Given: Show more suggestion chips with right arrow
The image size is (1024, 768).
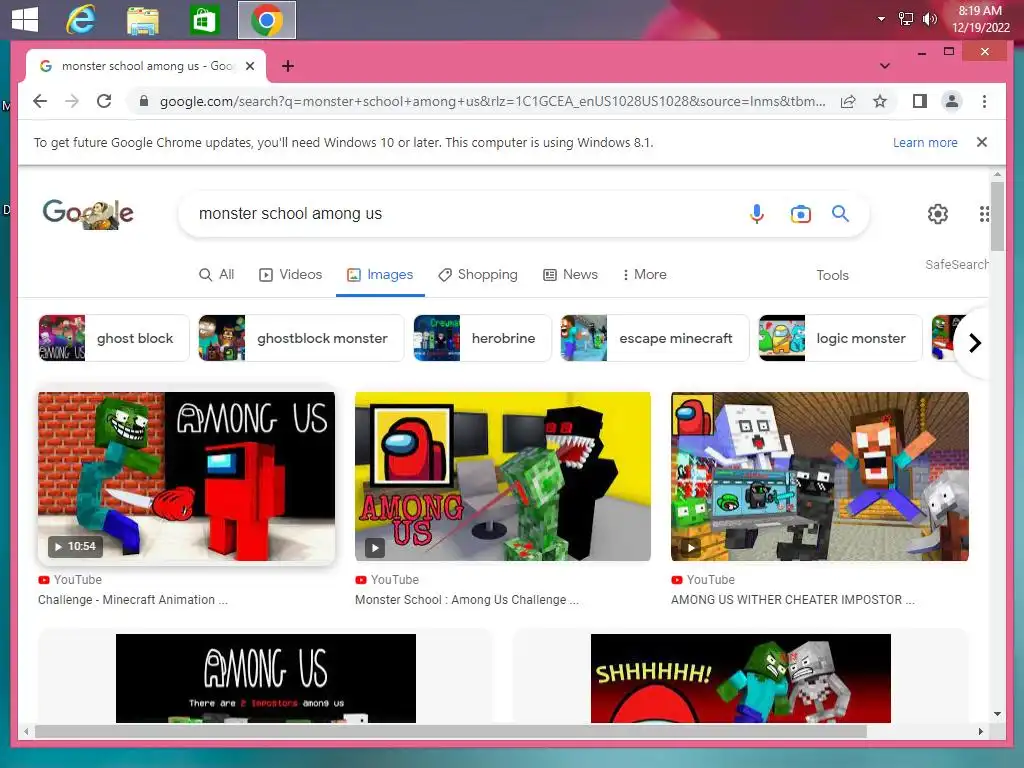Looking at the screenshot, I should pyautogui.click(x=974, y=343).
